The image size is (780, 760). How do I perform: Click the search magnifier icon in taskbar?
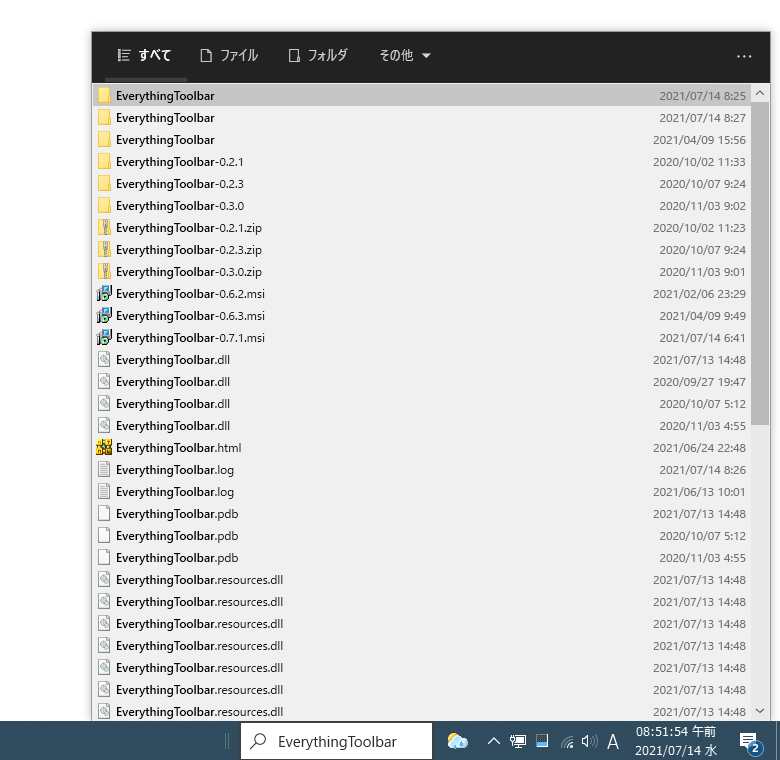pos(258,741)
